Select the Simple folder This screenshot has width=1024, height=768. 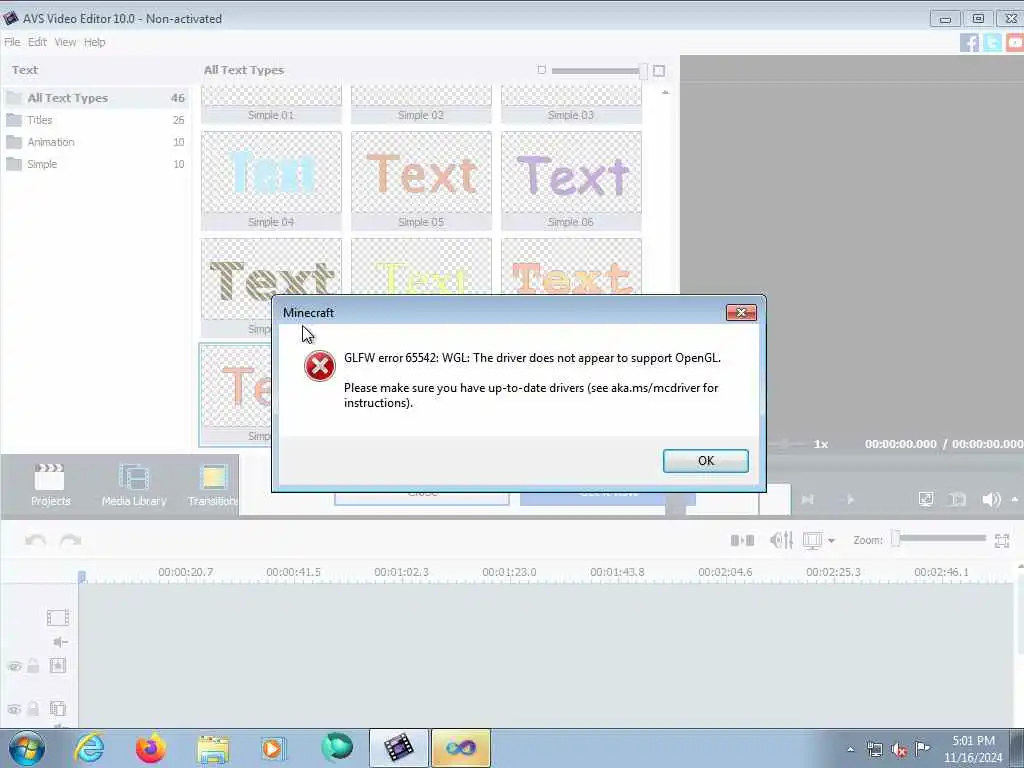point(95,165)
